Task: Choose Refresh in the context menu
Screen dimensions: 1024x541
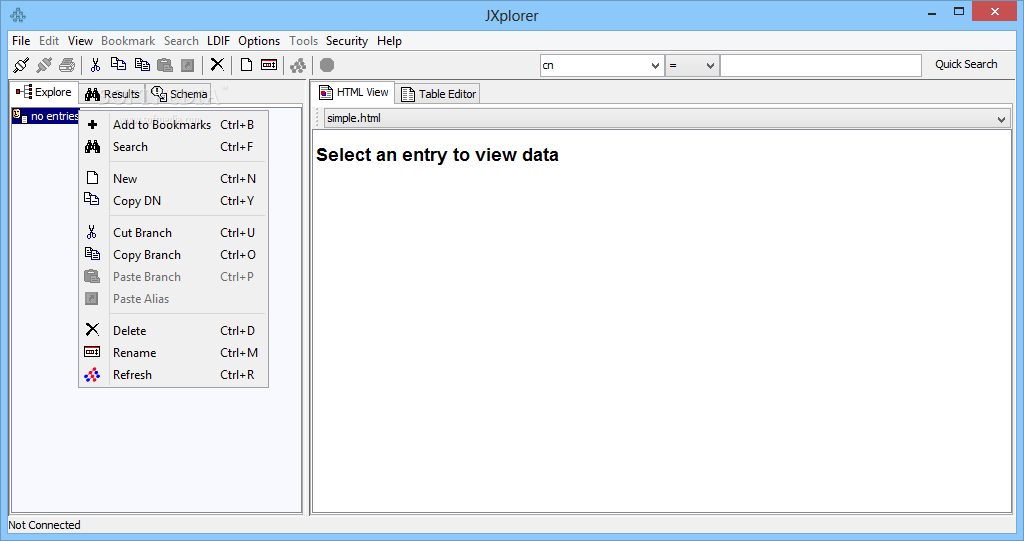Action: 173,376
